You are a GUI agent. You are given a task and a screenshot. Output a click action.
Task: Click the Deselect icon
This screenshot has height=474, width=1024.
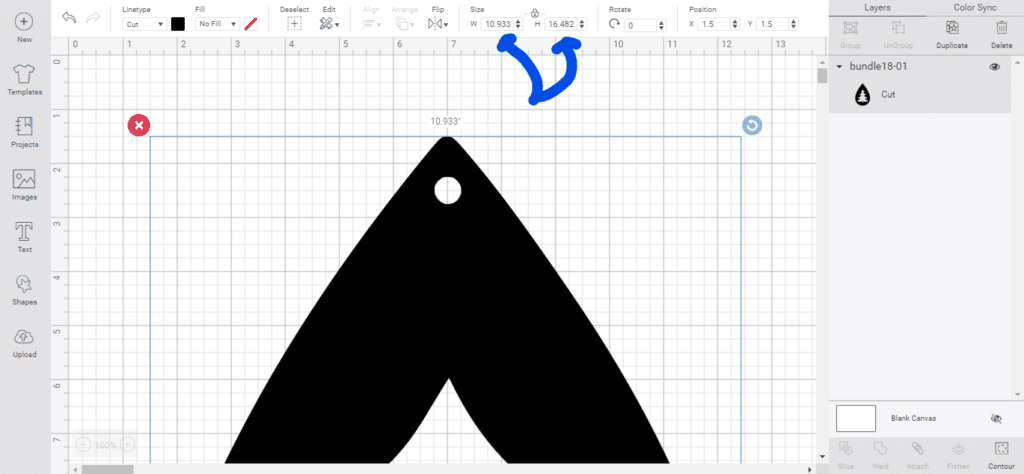pyautogui.click(x=295, y=24)
